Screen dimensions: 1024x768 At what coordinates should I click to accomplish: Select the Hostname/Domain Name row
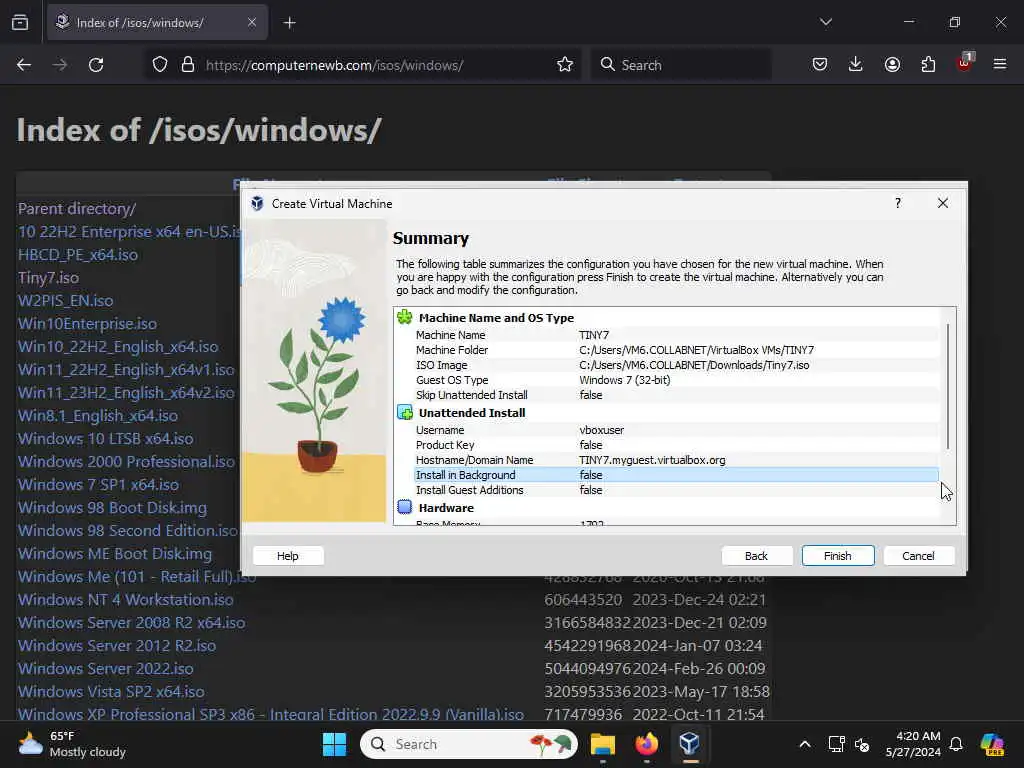[x=677, y=460]
